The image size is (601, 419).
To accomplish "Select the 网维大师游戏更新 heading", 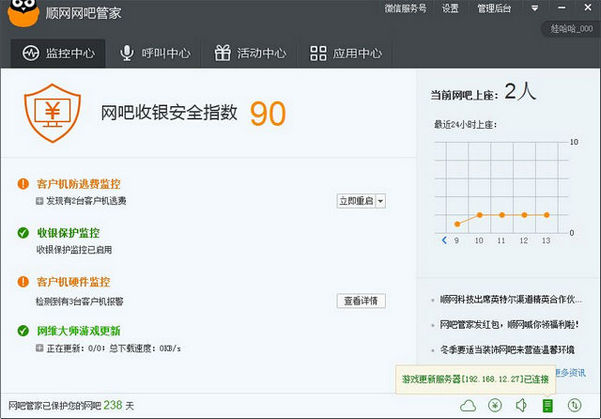I will point(79,330).
